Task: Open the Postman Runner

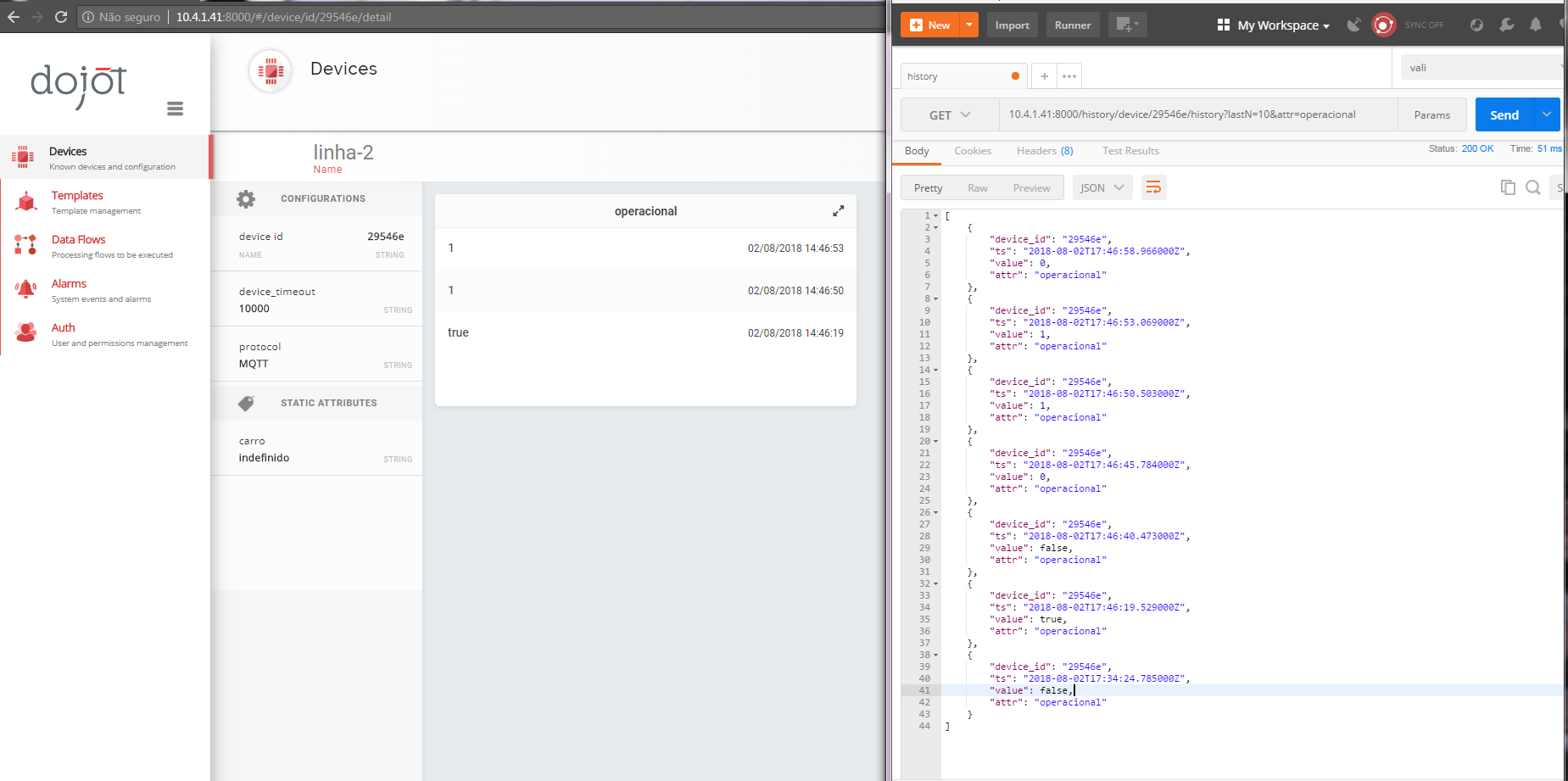Action: coord(1073,25)
